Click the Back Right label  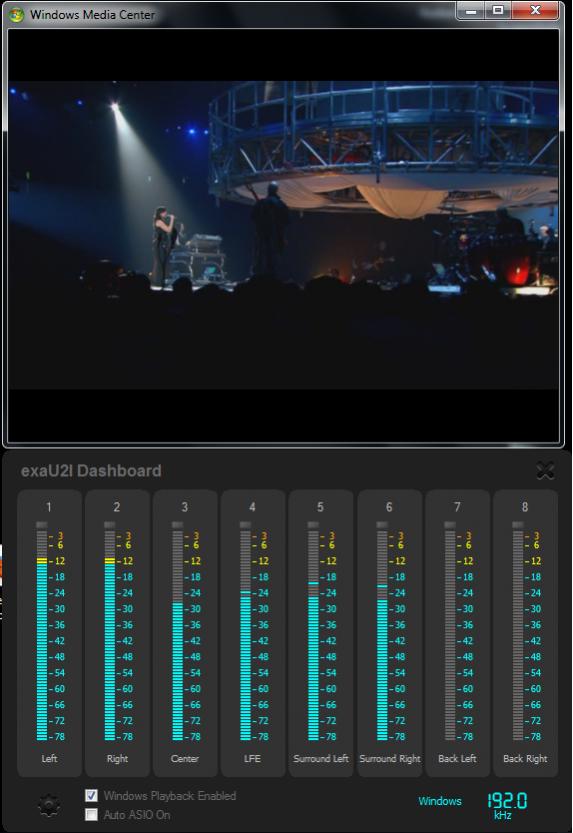pyautogui.click(x=525, y=759)
